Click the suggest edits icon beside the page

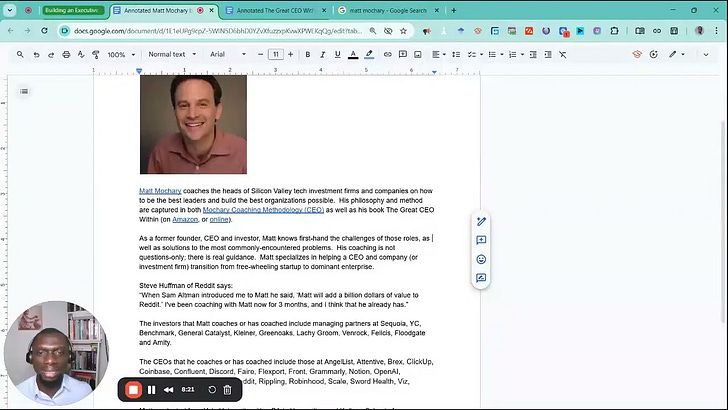[x=481, y=278]
